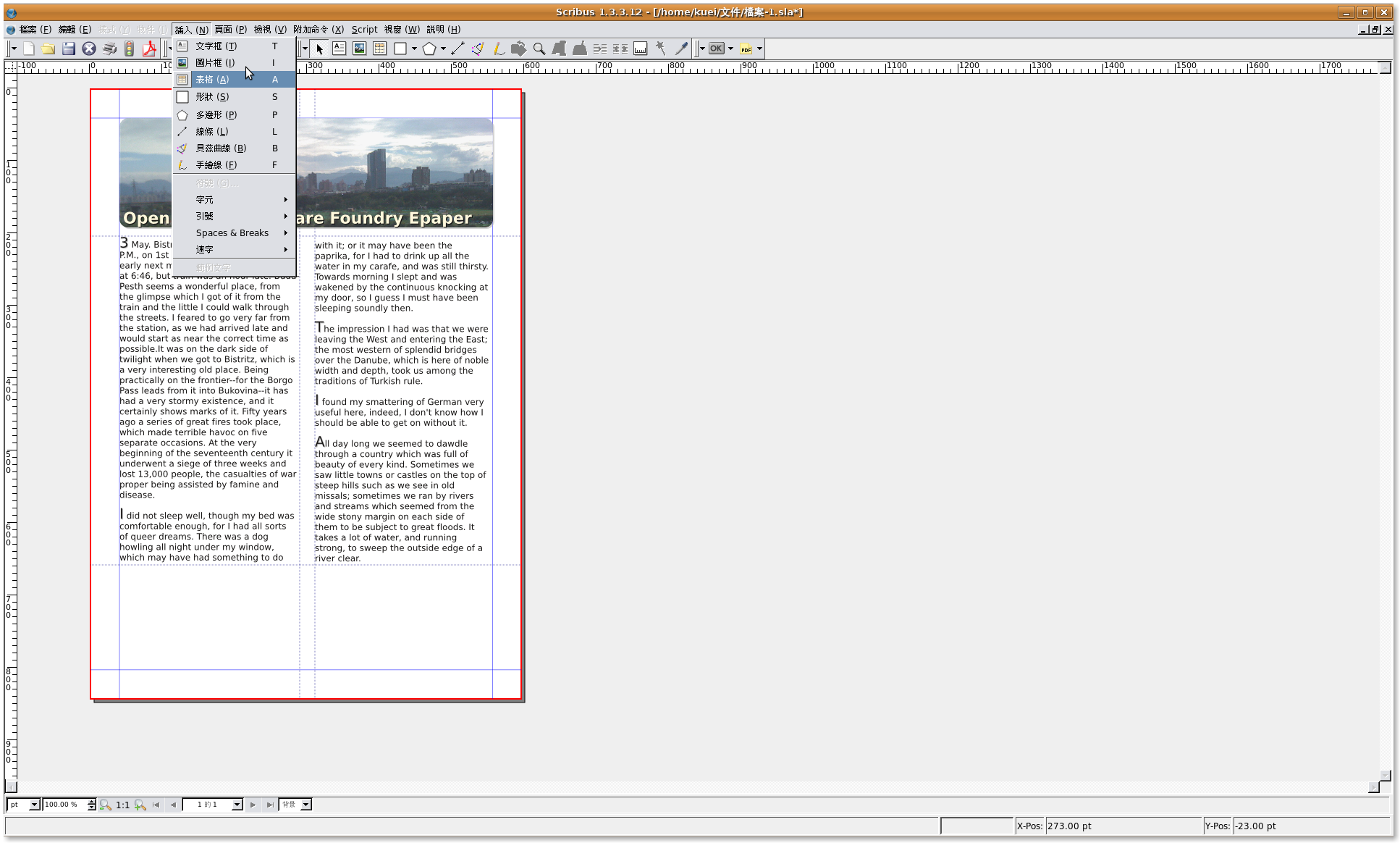Open the Print document icon
Screen dimensions: 1400x843
(109, 49)
